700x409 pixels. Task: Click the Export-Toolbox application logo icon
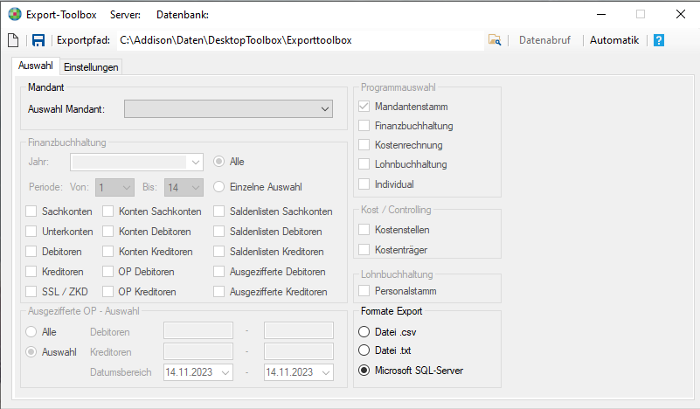(15, 14)
